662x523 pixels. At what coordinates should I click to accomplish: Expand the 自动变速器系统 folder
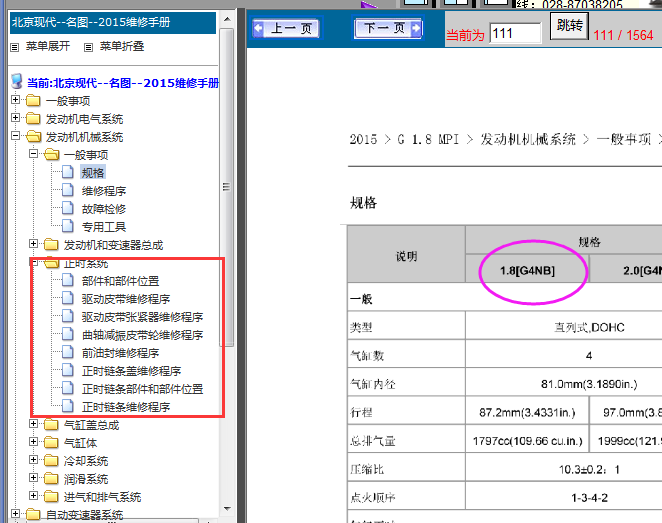tap(16, 513)
